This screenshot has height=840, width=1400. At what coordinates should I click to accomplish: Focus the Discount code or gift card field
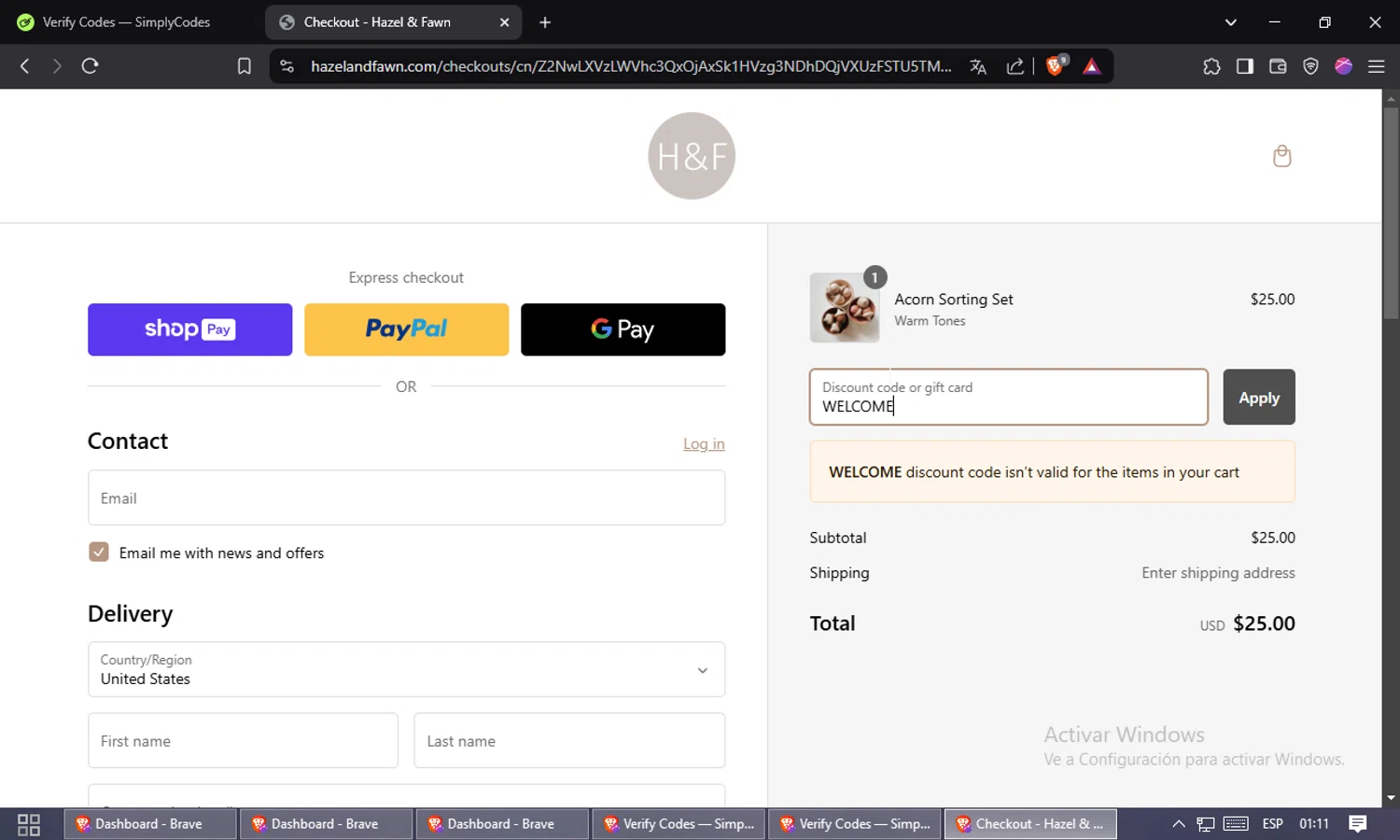(x=1009, y=398)
